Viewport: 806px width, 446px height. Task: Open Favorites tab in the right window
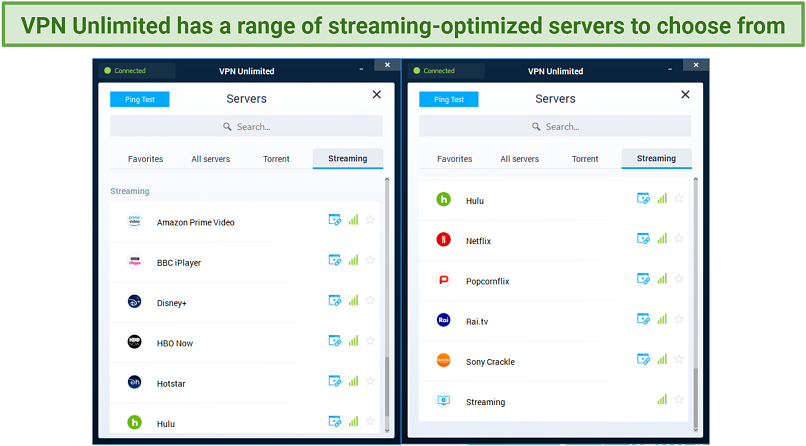click(x=454, y=159)
